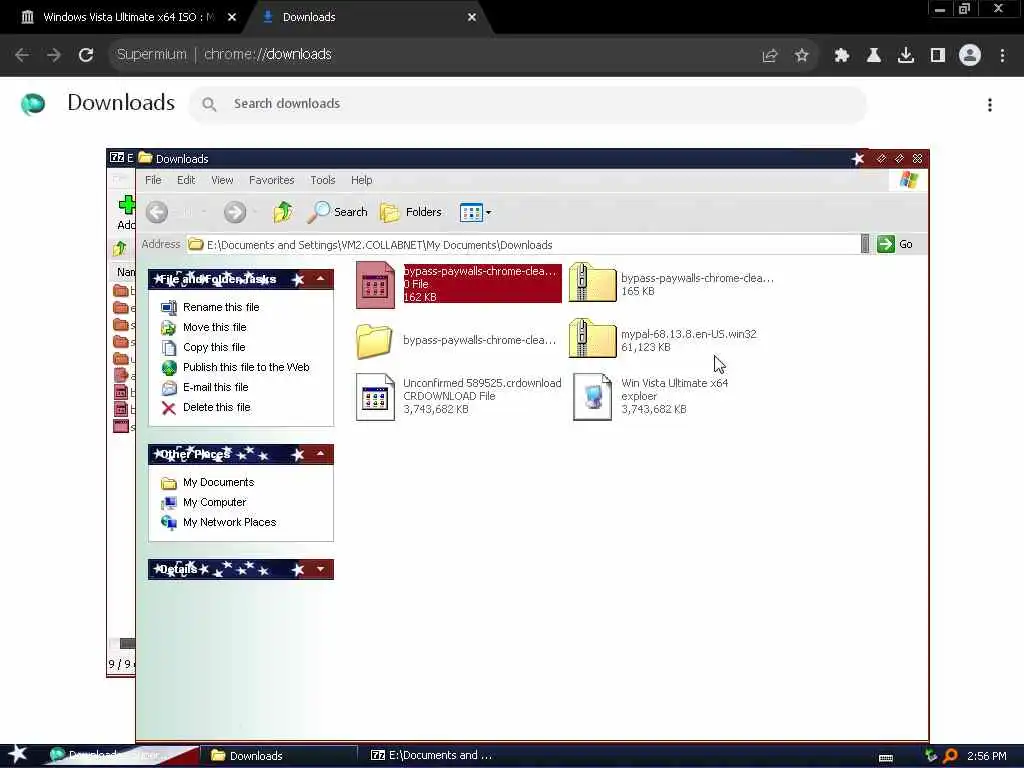Select the Unconfirmed 589525.crdownload file
Screen dimensions: 1024x768
point(458,396)
